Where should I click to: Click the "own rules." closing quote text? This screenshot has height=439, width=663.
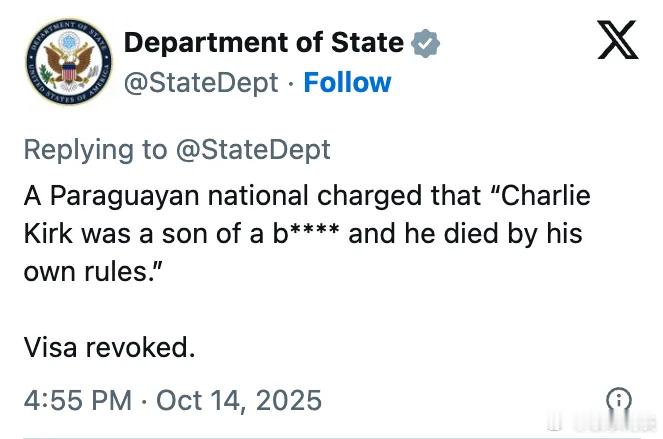tap(93, 273)
